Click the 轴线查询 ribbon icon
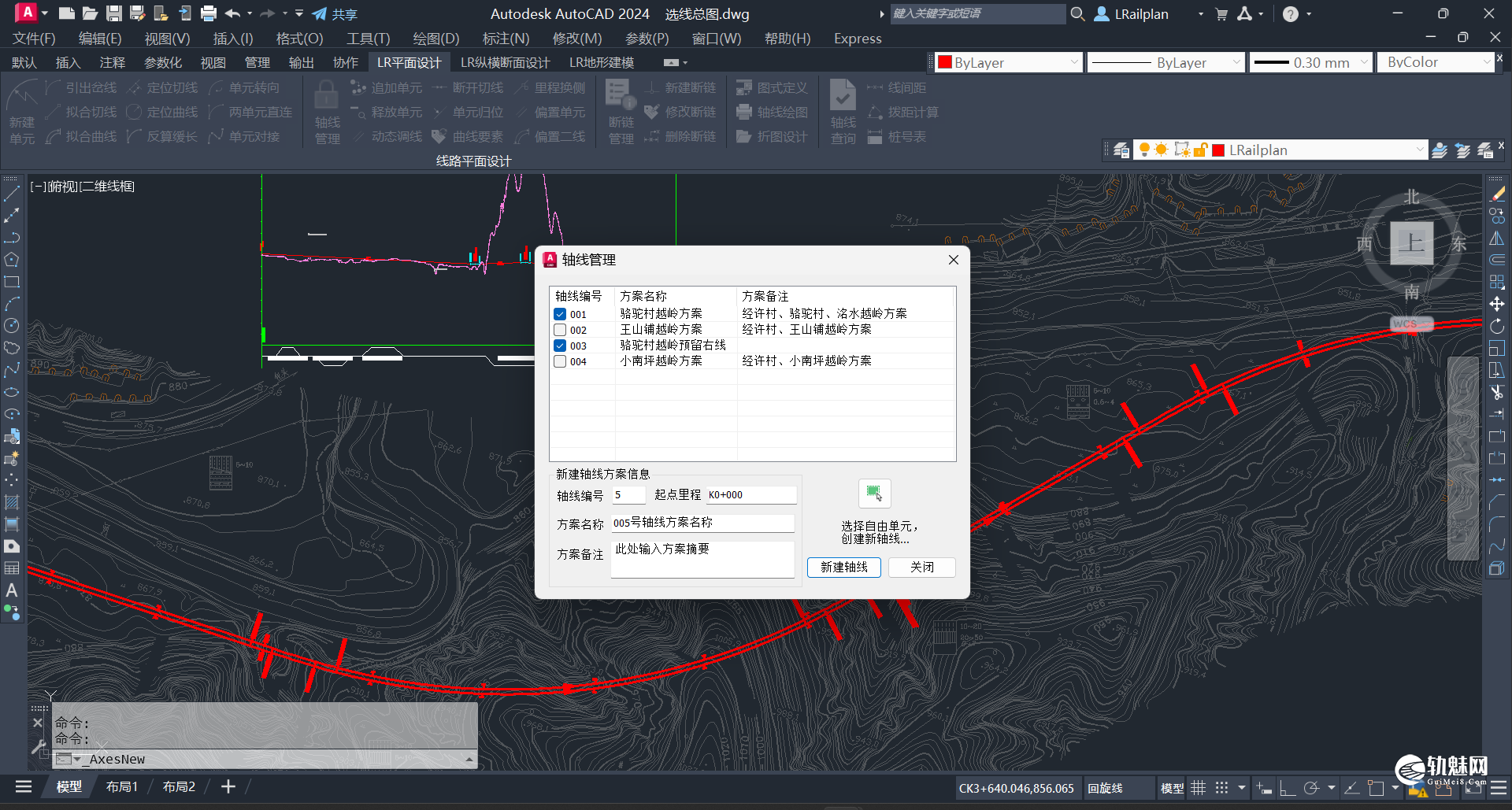Viewport: 1512px width, 810px height. tap(843, 112)
